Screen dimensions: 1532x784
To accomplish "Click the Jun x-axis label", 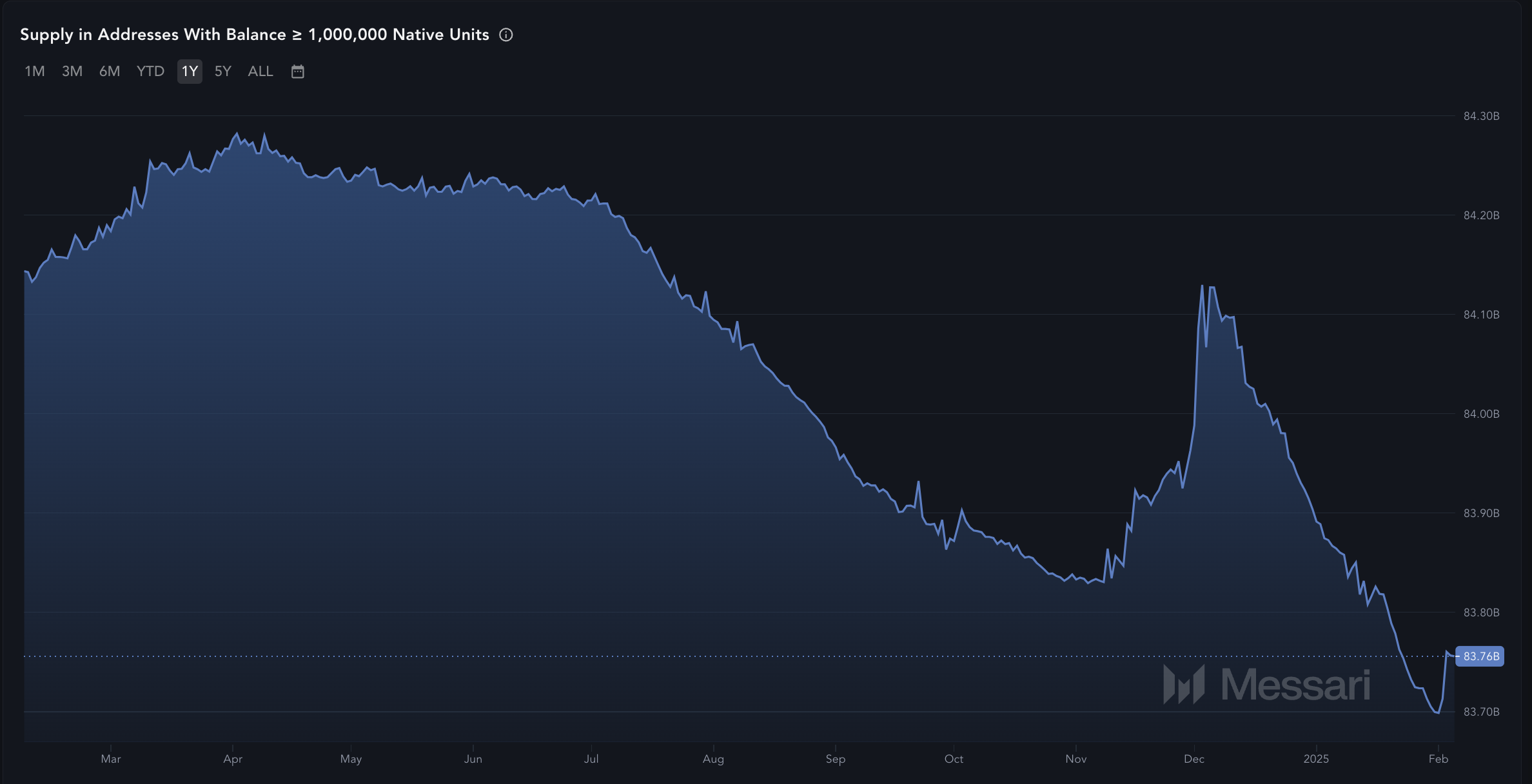I will coord(473,759).
